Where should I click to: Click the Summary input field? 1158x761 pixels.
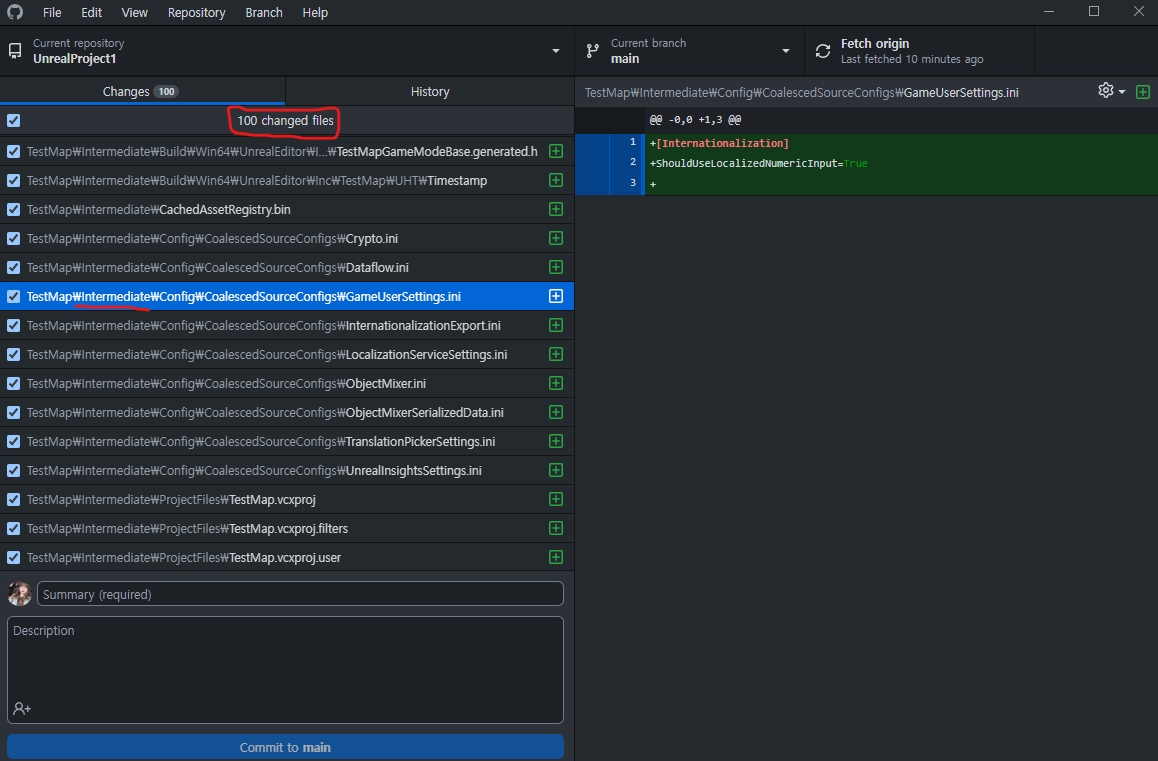[300, 593]
